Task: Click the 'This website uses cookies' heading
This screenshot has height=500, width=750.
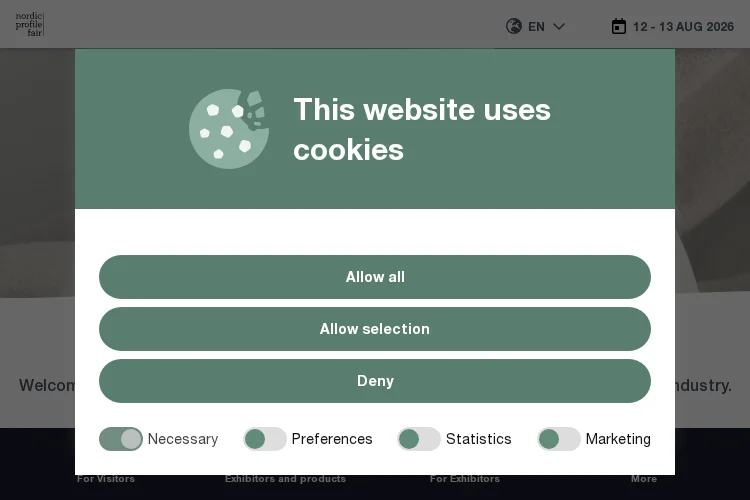Action: (422, 129)
